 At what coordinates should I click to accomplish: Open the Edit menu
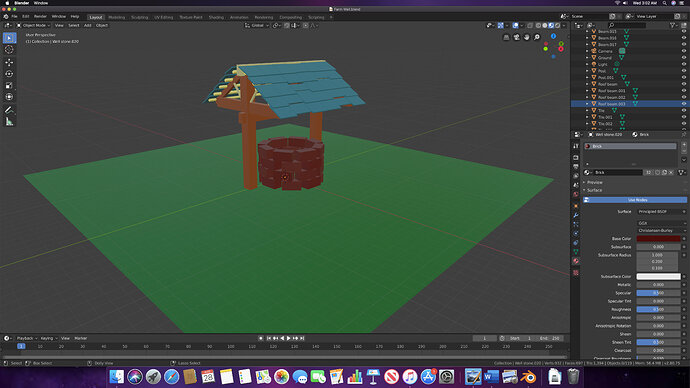[x=26, y=17]
